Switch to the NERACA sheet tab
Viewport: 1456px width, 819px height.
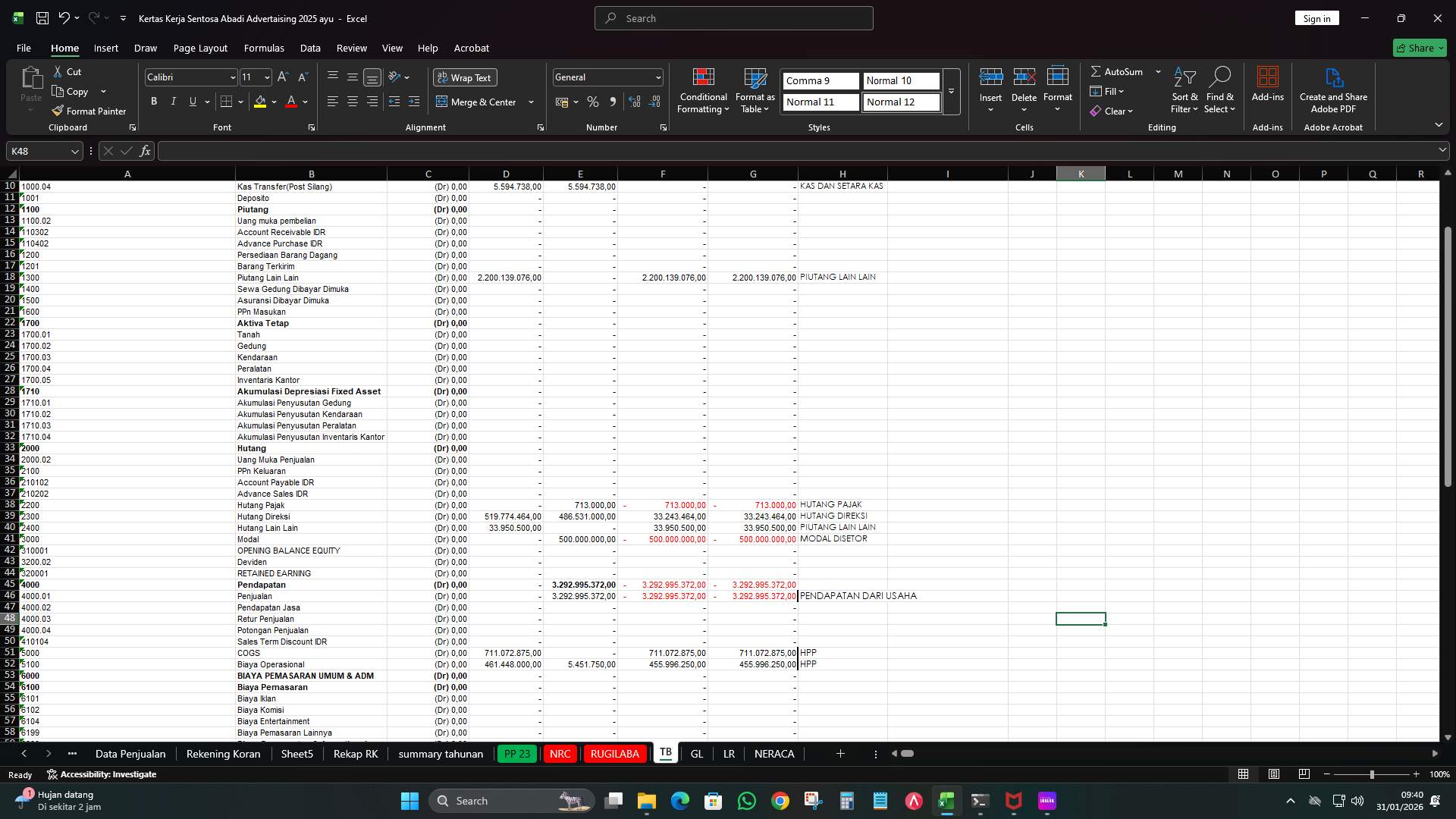click(x=774, y=754)
